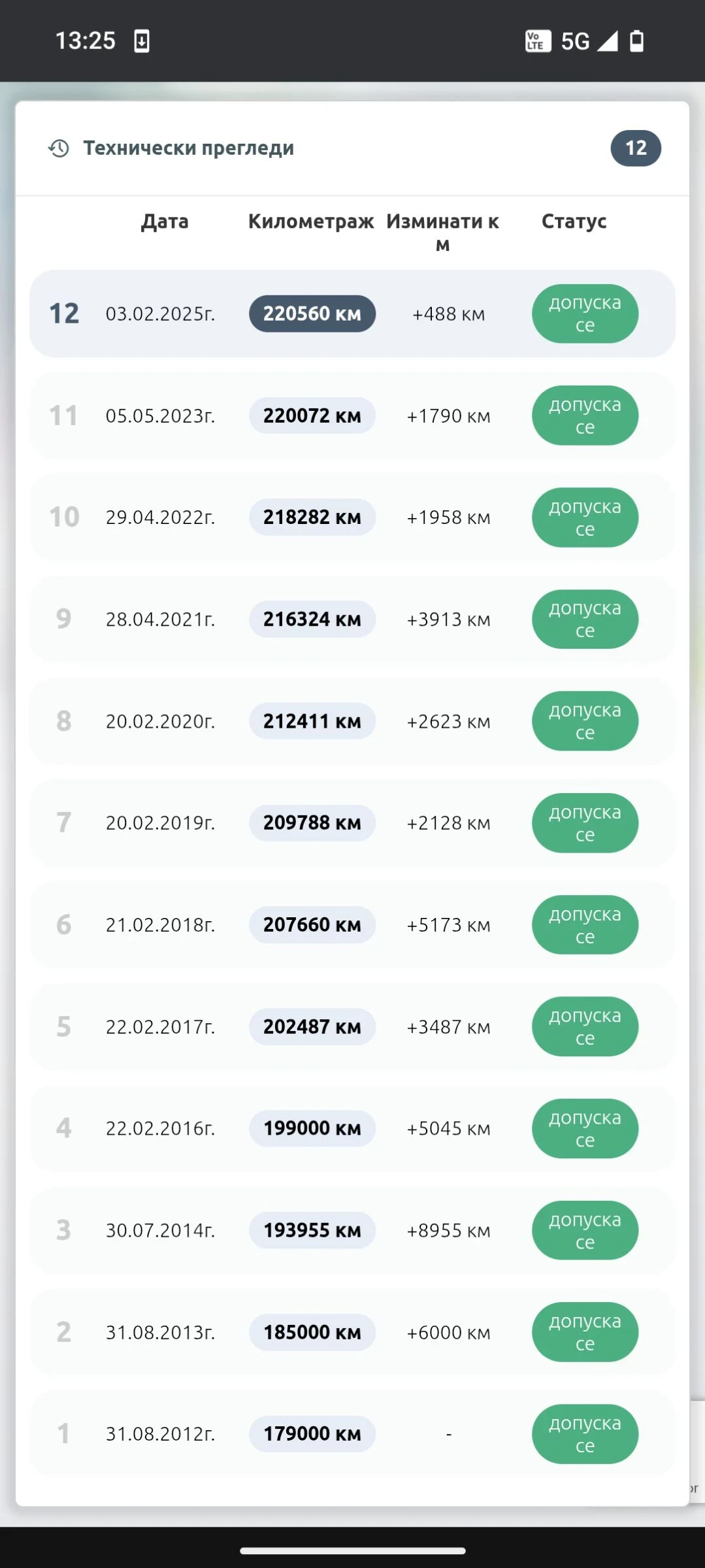Tap the 12 inspections count badge

(636, 148)
